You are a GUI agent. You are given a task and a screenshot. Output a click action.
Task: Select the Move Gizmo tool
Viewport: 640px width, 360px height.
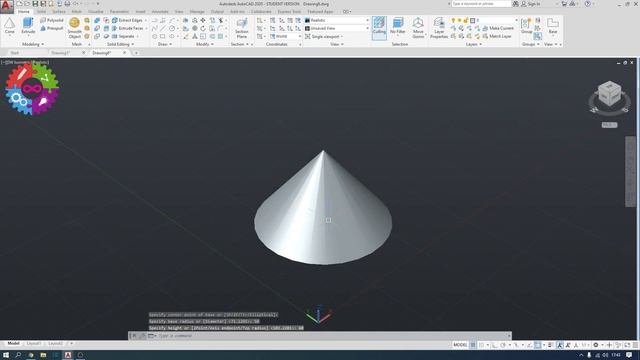pyautogui.click(x=418, y=28)
